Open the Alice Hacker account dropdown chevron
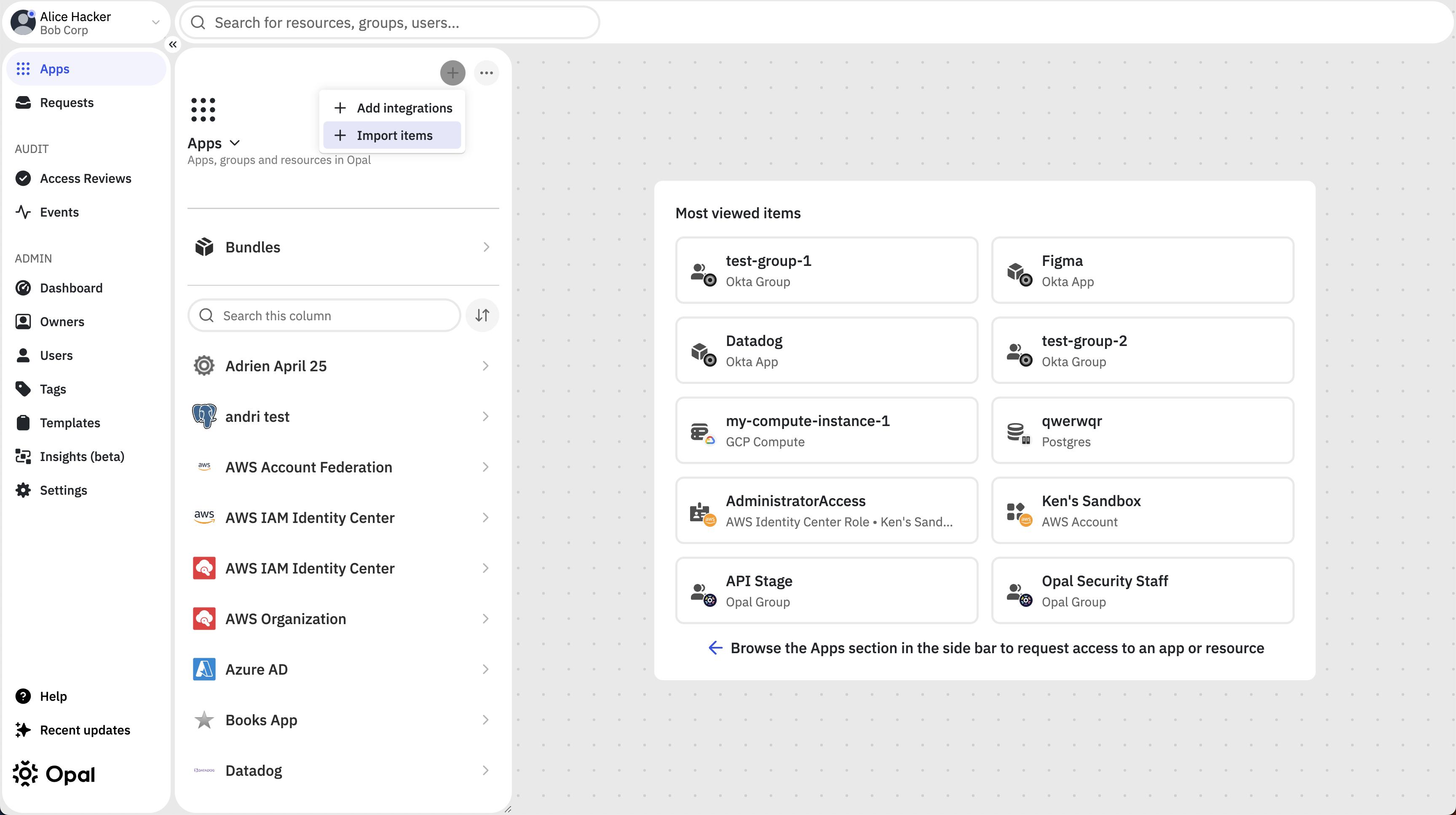The width and height of the screenshot is (1456, 815). pos(156,23)
